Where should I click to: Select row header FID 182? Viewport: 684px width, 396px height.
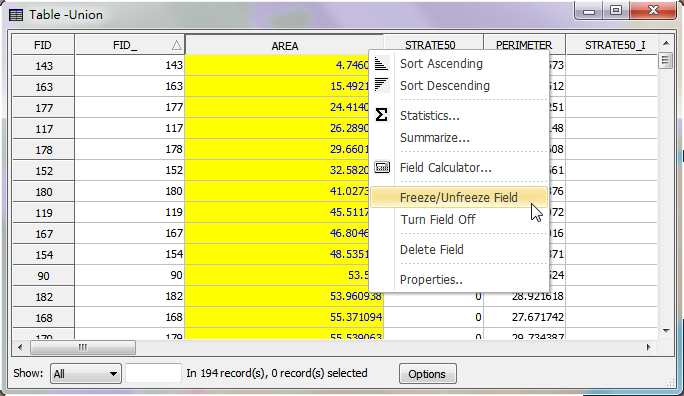click(43, 297)
